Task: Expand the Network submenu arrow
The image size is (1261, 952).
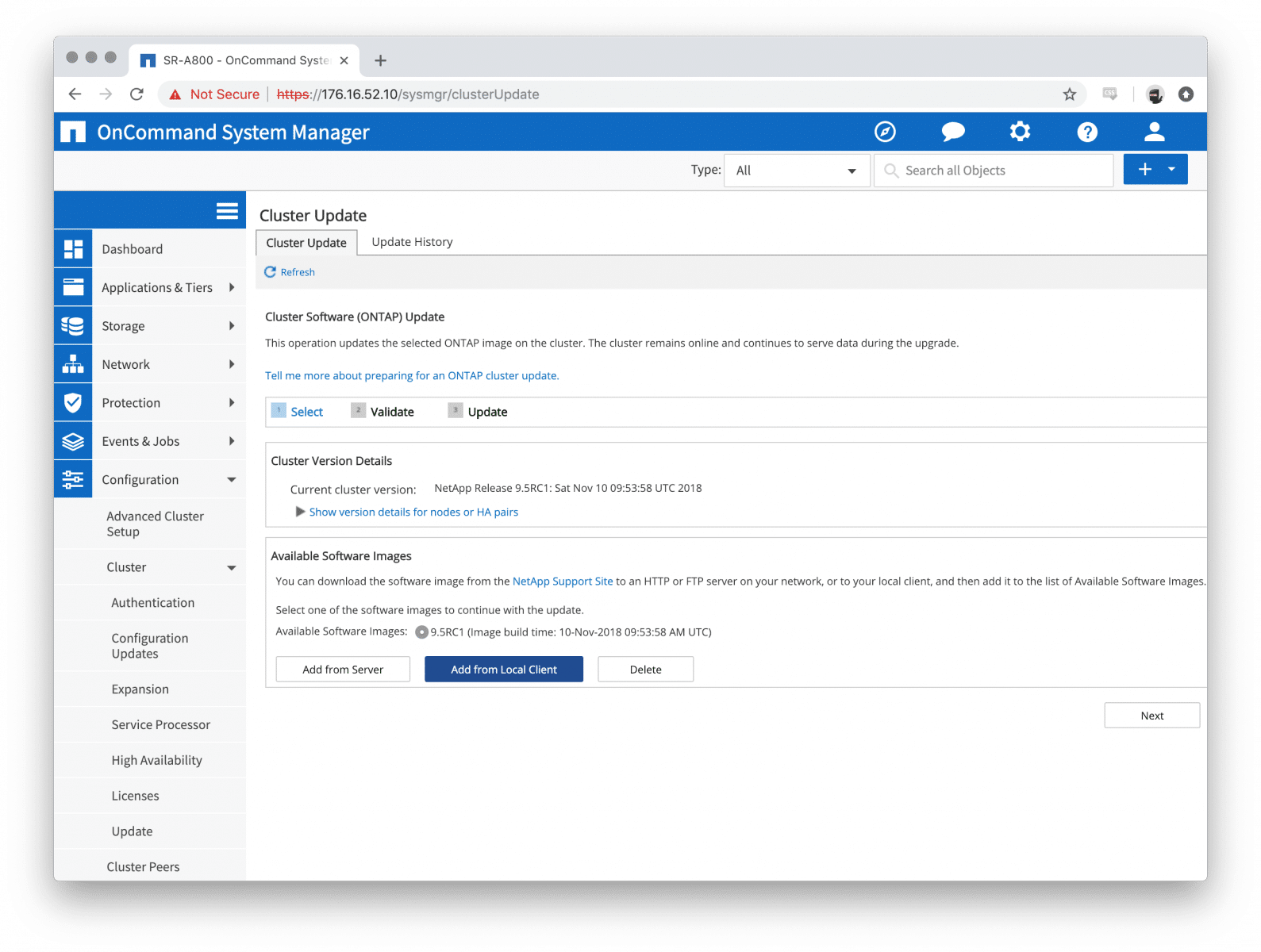Action: 232,364
